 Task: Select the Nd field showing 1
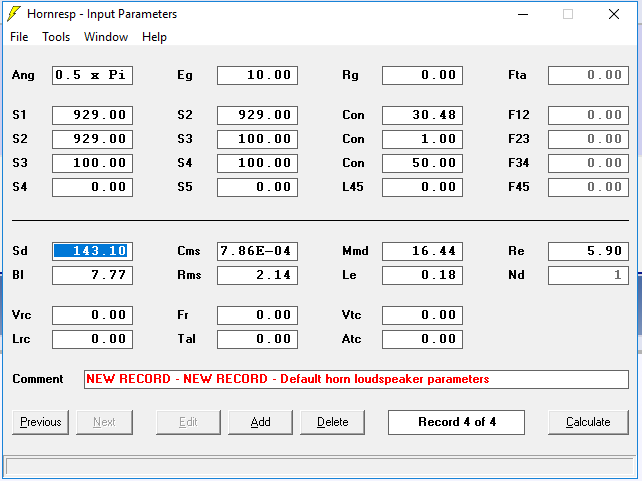pos(588,275)
